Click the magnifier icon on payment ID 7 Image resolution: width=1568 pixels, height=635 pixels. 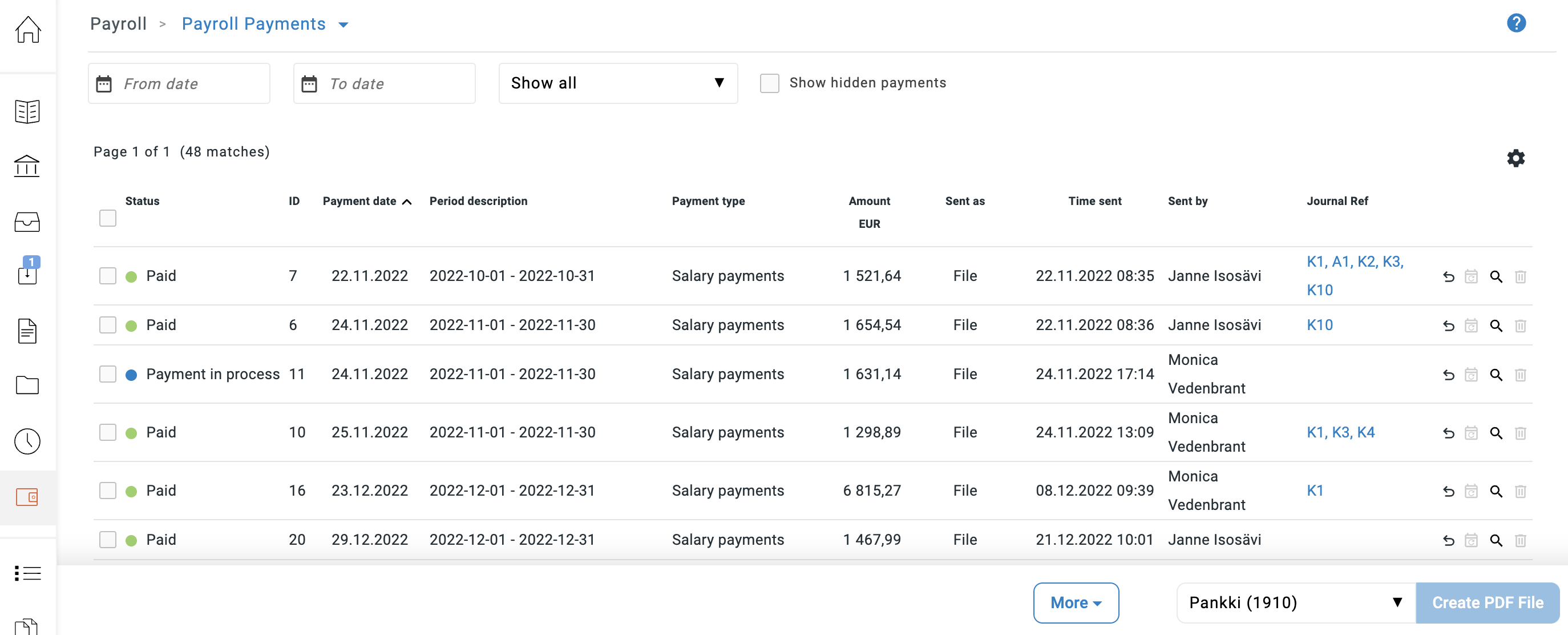1497,276
